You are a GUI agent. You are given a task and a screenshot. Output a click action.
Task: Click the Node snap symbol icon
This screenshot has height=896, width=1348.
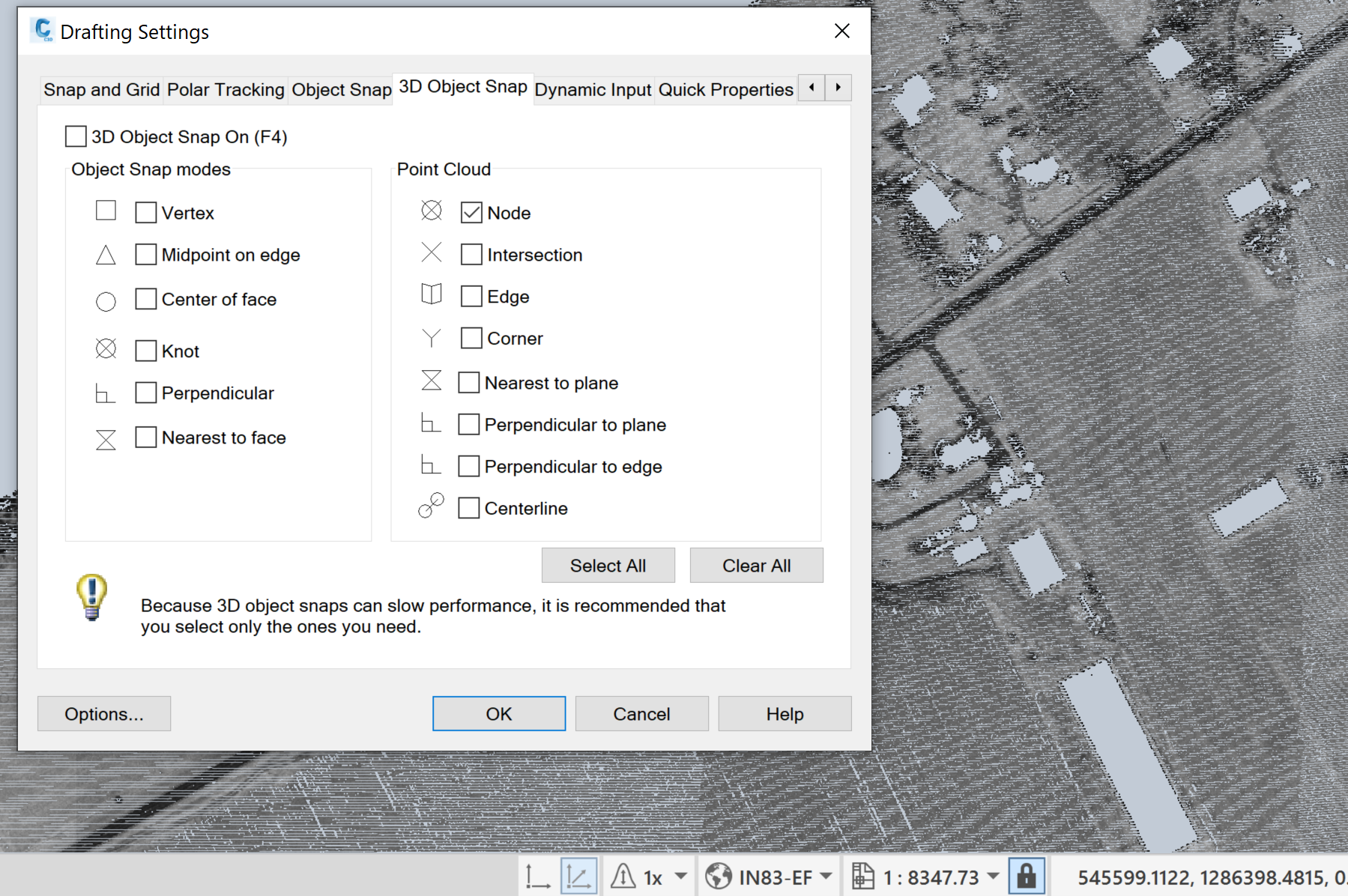(x=432, y=211)
